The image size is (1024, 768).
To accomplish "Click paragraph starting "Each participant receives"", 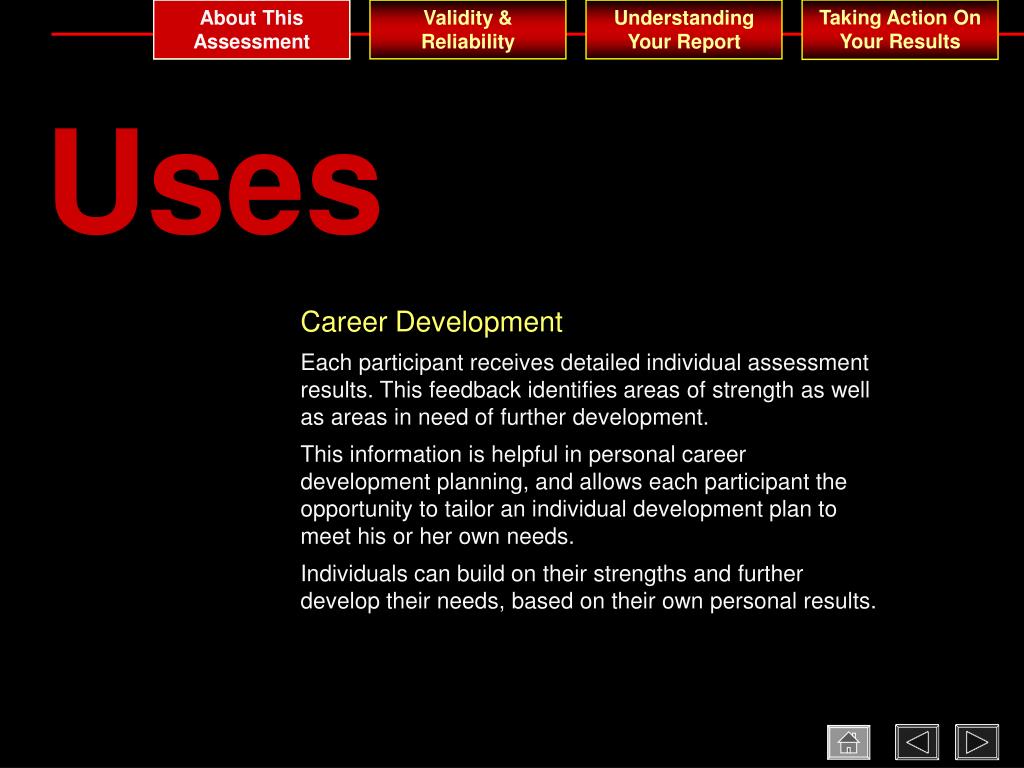I will (585, 390).
